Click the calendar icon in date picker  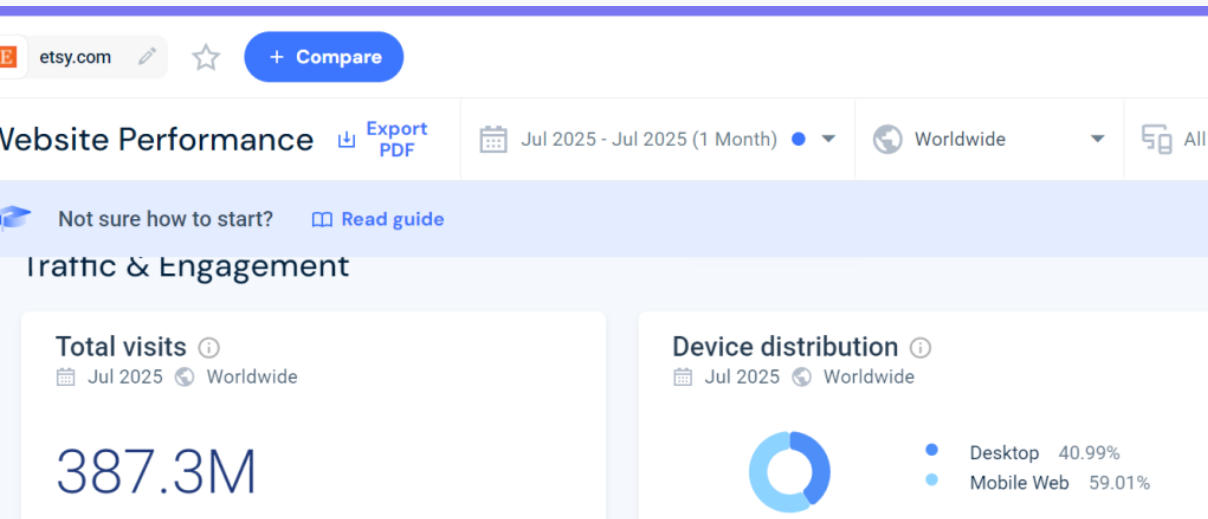[x=493, y=140]
